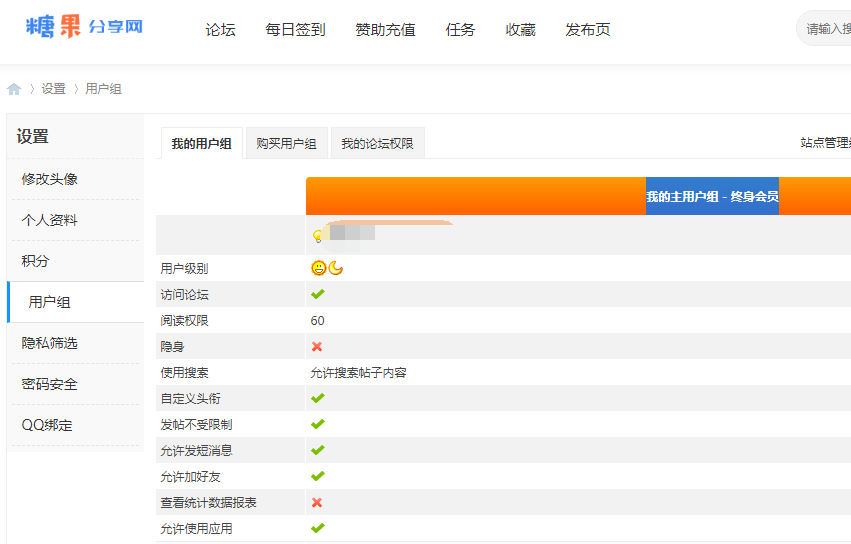The width and height of the screenshot is (851, 544).
Task: Open 修改头像 in settings sidebar
Action: (75, 179)
